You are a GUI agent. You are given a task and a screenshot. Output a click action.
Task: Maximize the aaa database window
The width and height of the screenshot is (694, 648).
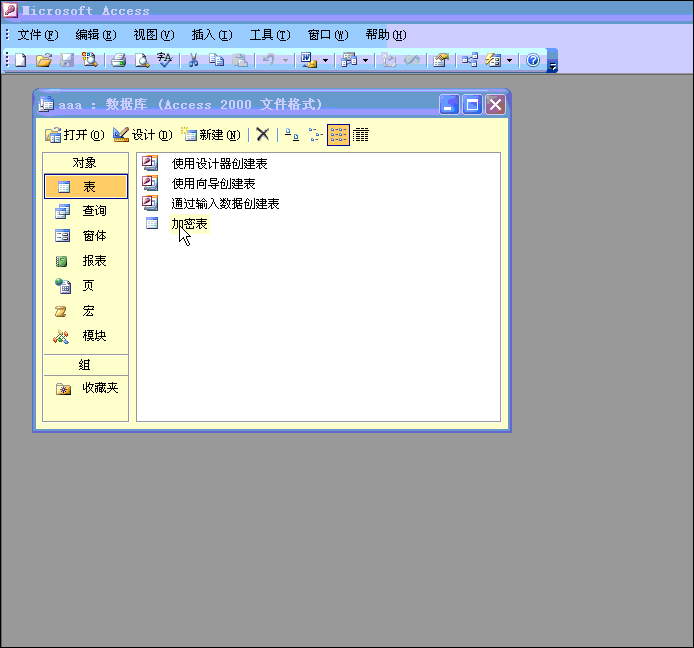click(x=472, y=104)
